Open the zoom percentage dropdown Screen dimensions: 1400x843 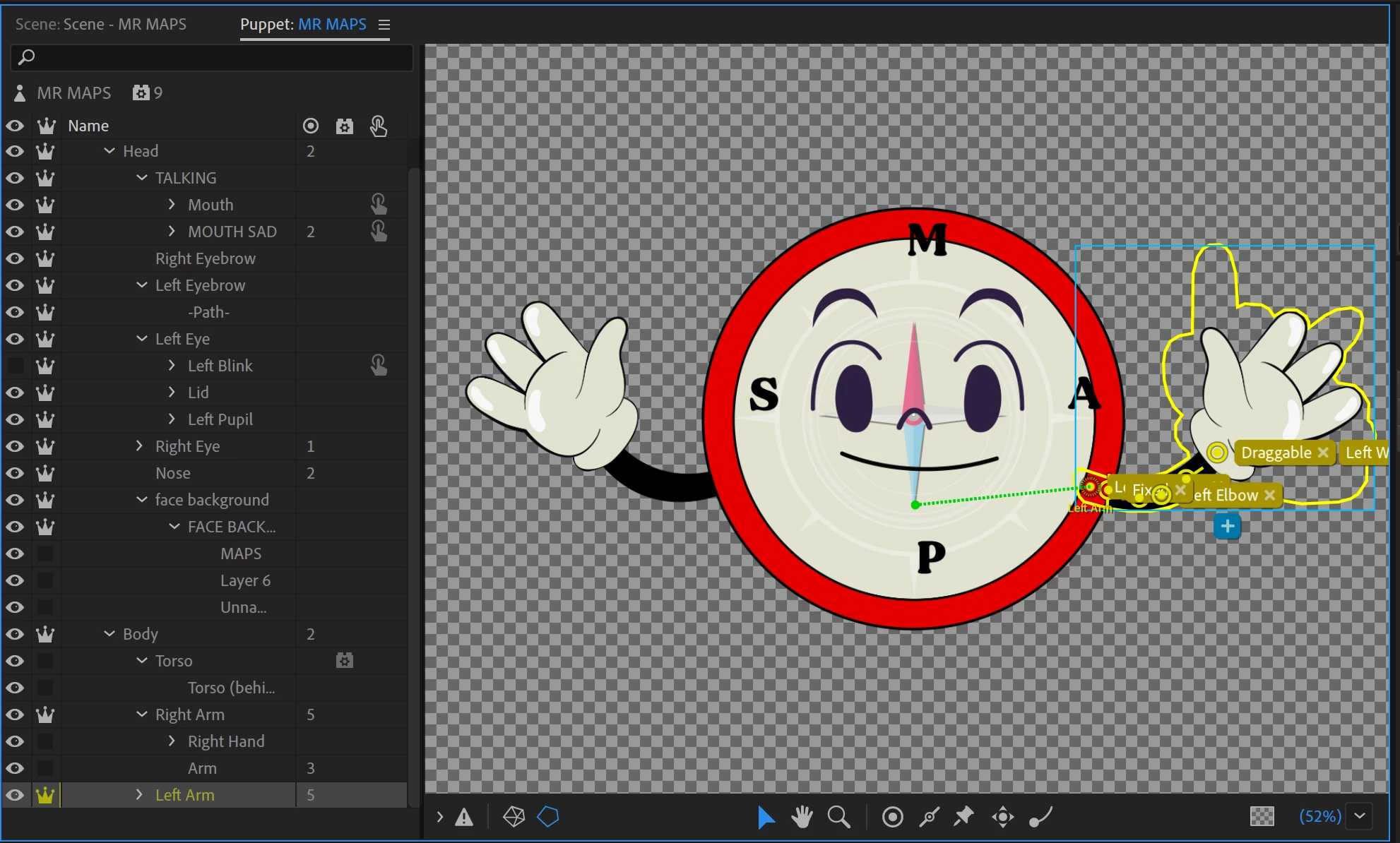click(x=1360, y=817)
